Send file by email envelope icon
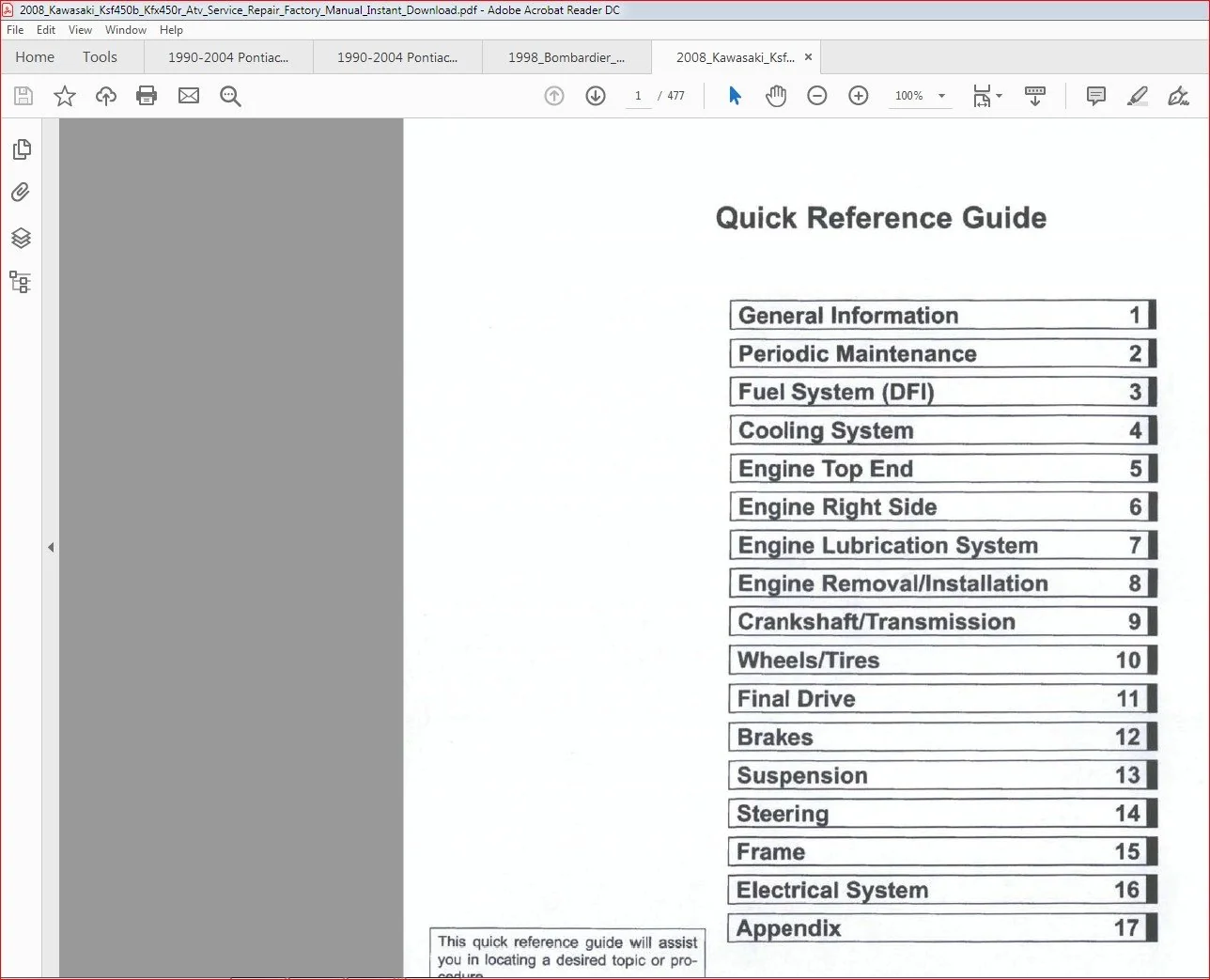Viewport: 1210px width, 980px height. 189,96
